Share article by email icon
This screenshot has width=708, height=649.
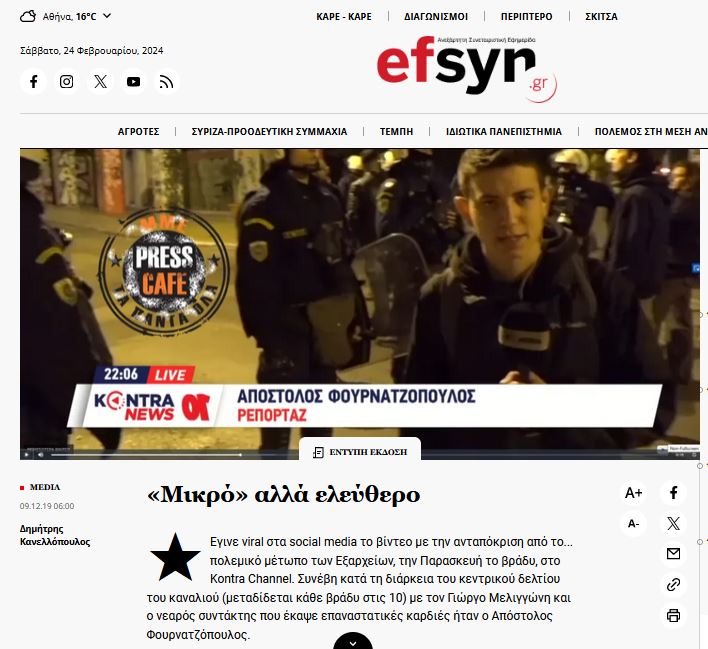coord(673,554)
